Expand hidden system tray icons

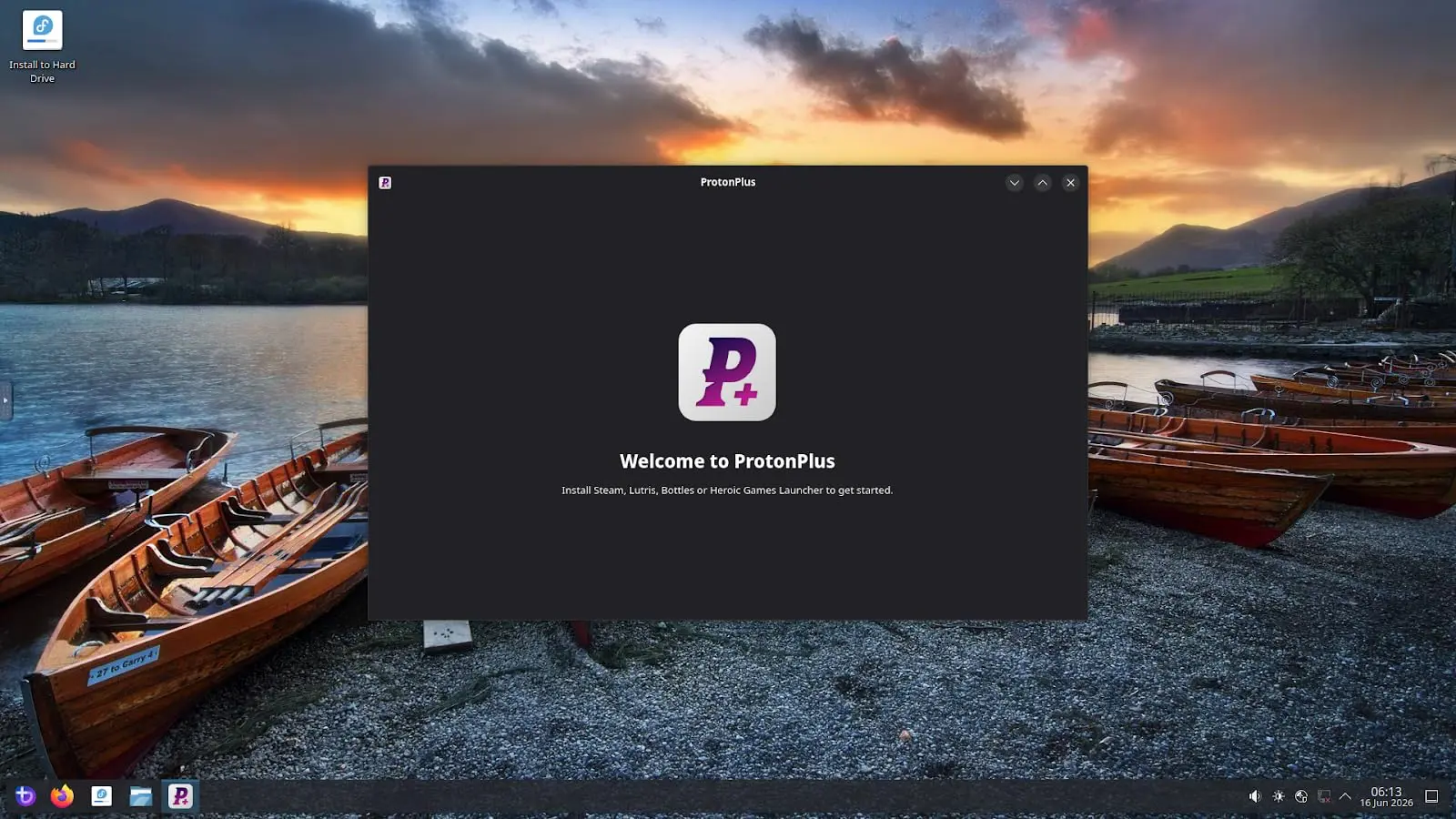click(1345, 796)
